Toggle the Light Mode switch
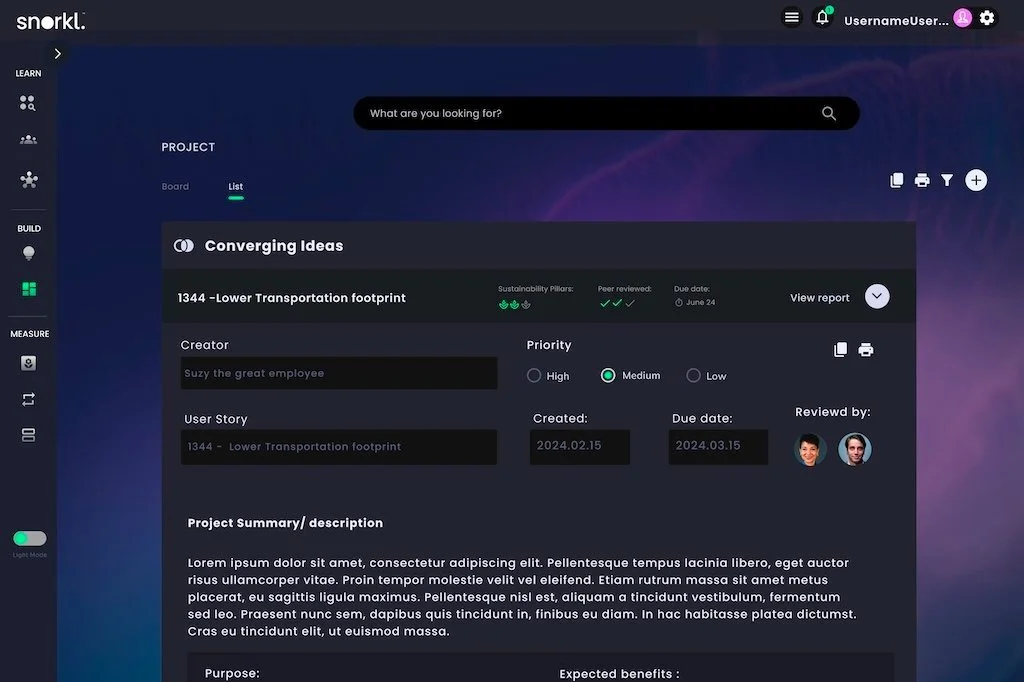1024x682 pixels. pos(29,538)
